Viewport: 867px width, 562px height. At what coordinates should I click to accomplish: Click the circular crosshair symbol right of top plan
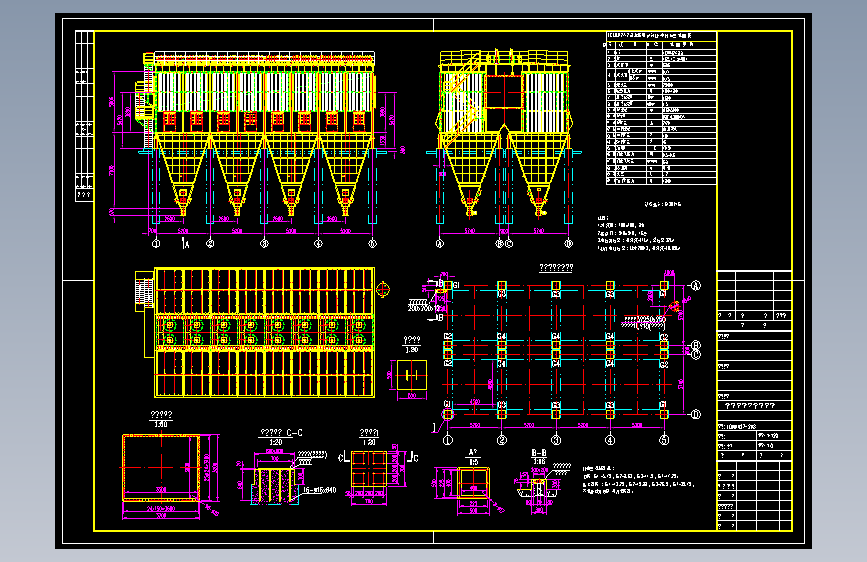(x=383, y=289)
